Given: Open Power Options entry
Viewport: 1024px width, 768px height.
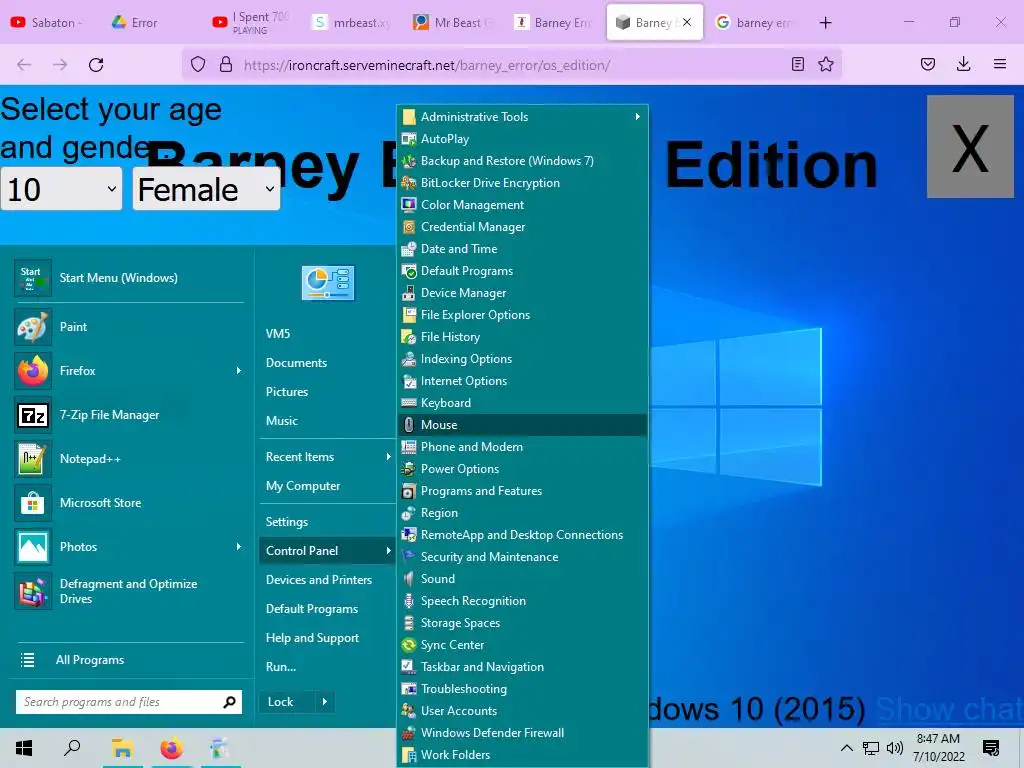Looking at the screenshot, I should [x=522, y=469].
